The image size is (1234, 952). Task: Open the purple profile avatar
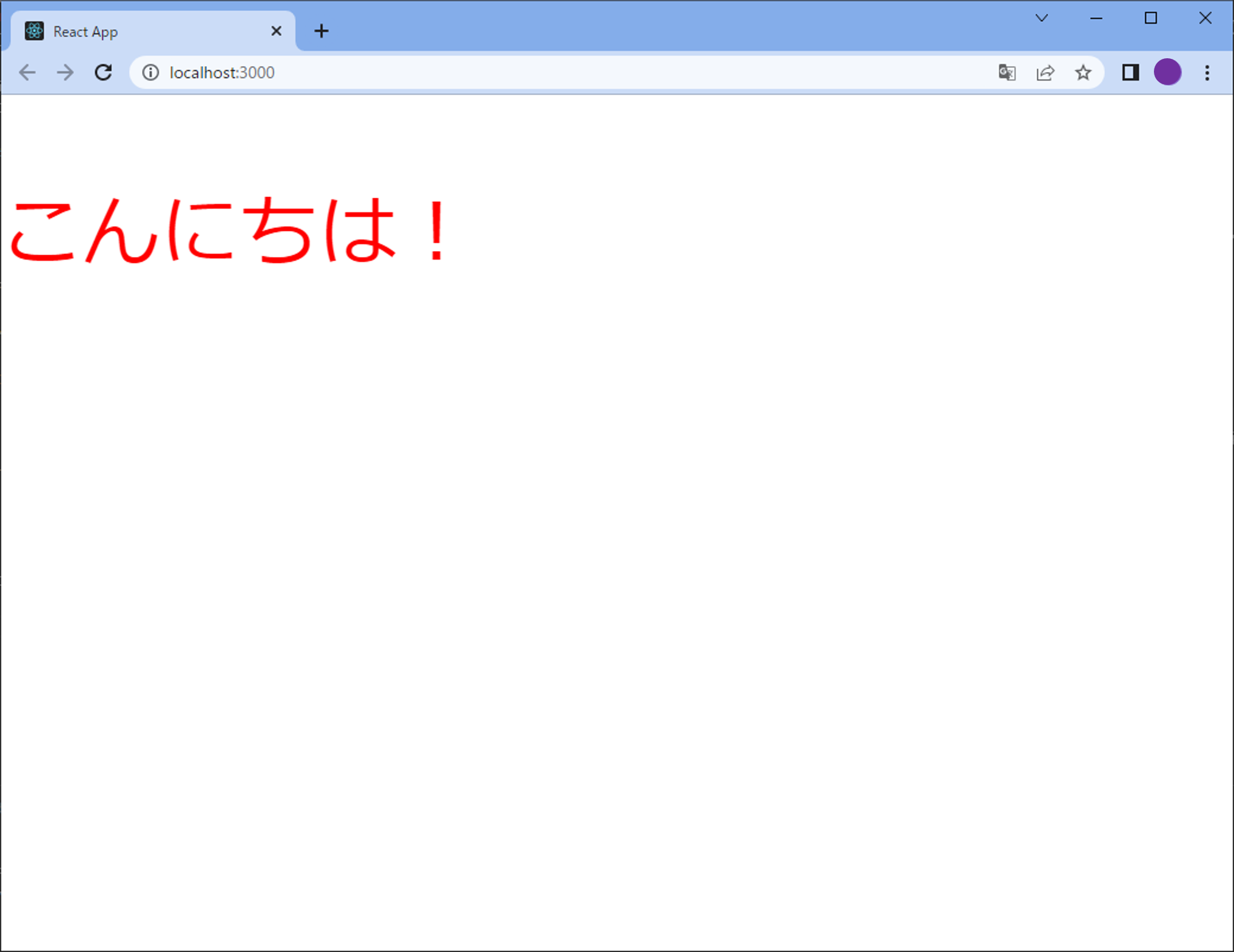[x=1168, y=72]
